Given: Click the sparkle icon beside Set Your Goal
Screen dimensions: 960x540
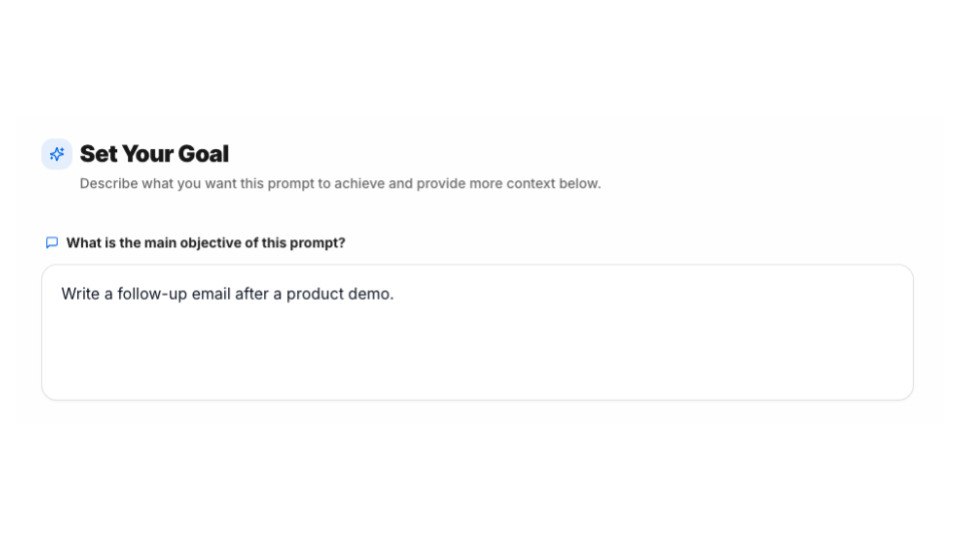Looking at the screenshot, I should point(57,154).
